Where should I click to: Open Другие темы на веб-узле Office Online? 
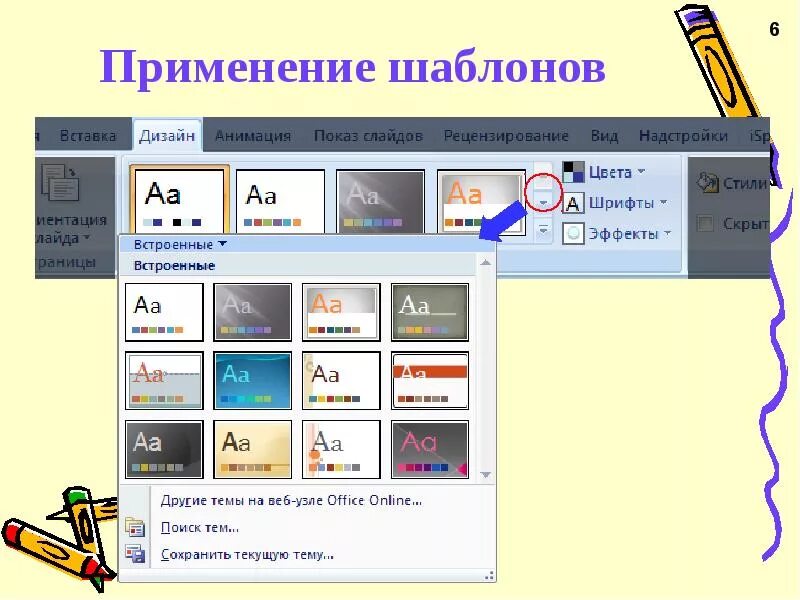pyautogui.click(x=291, y=501)
